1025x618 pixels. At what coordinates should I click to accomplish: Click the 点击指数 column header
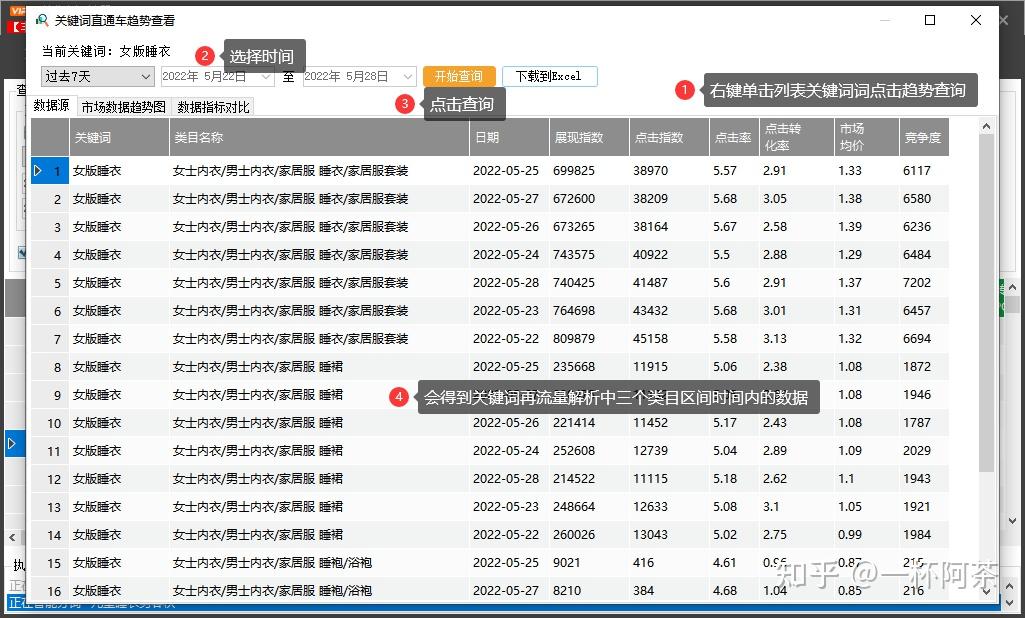pos(669,137)
